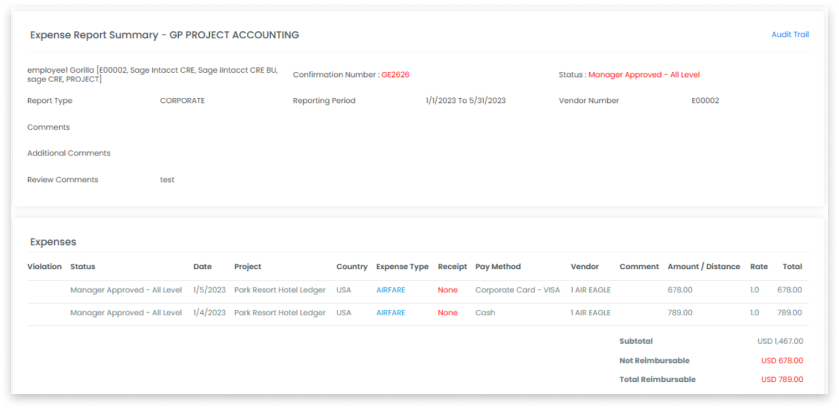Screen dimensions: 839x409
Task: Click the Not Reimbursable USD 678.00 value
Action: pyautogui.click(x=782, y=360)
